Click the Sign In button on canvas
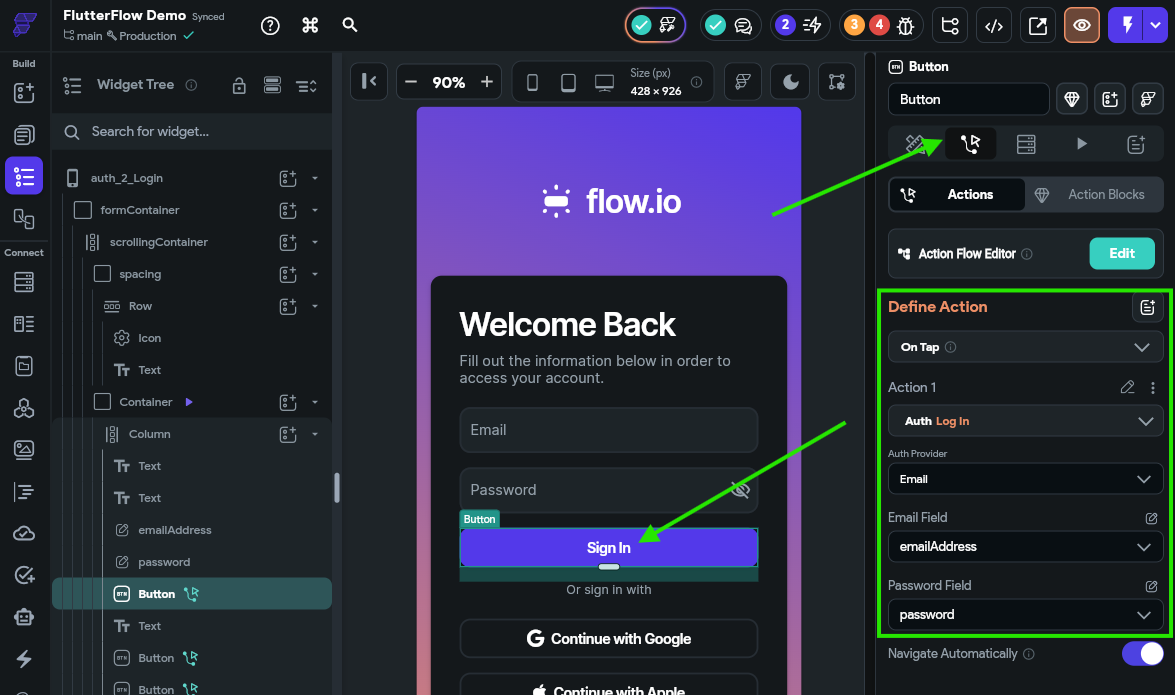The image size is (1175, 695). coord(608,548)
